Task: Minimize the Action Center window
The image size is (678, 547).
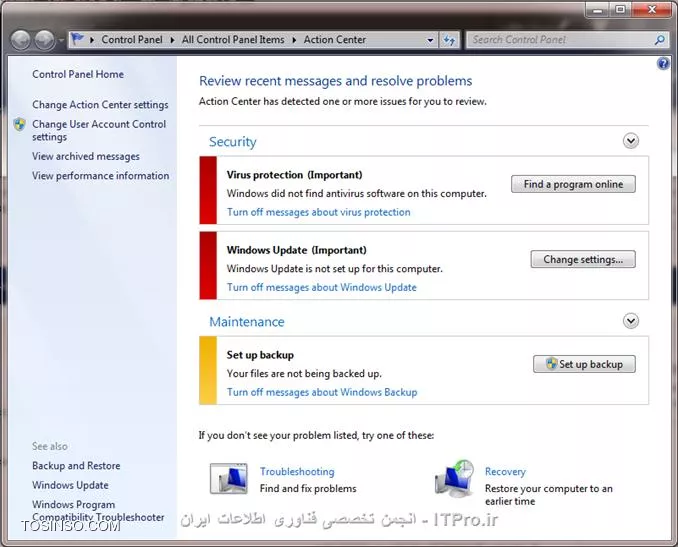Action: 598,10
